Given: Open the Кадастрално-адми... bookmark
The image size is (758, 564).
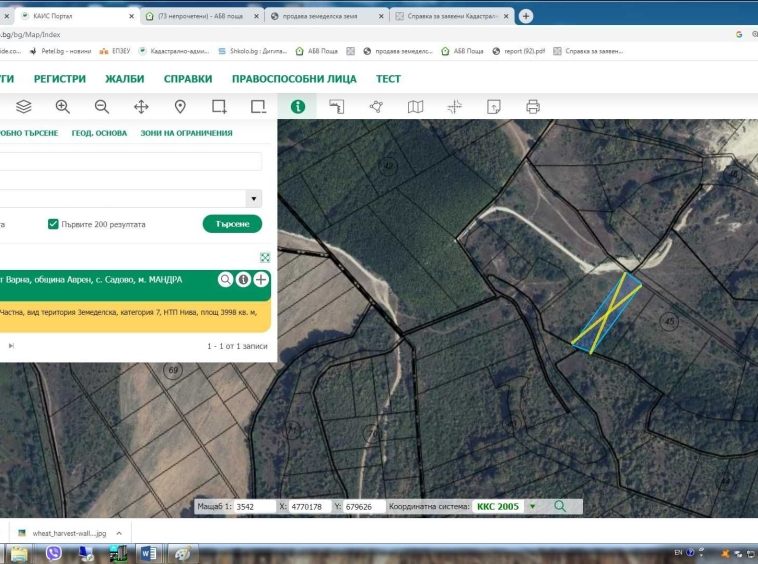Looking at the screenshot, I should click(174, 51).
